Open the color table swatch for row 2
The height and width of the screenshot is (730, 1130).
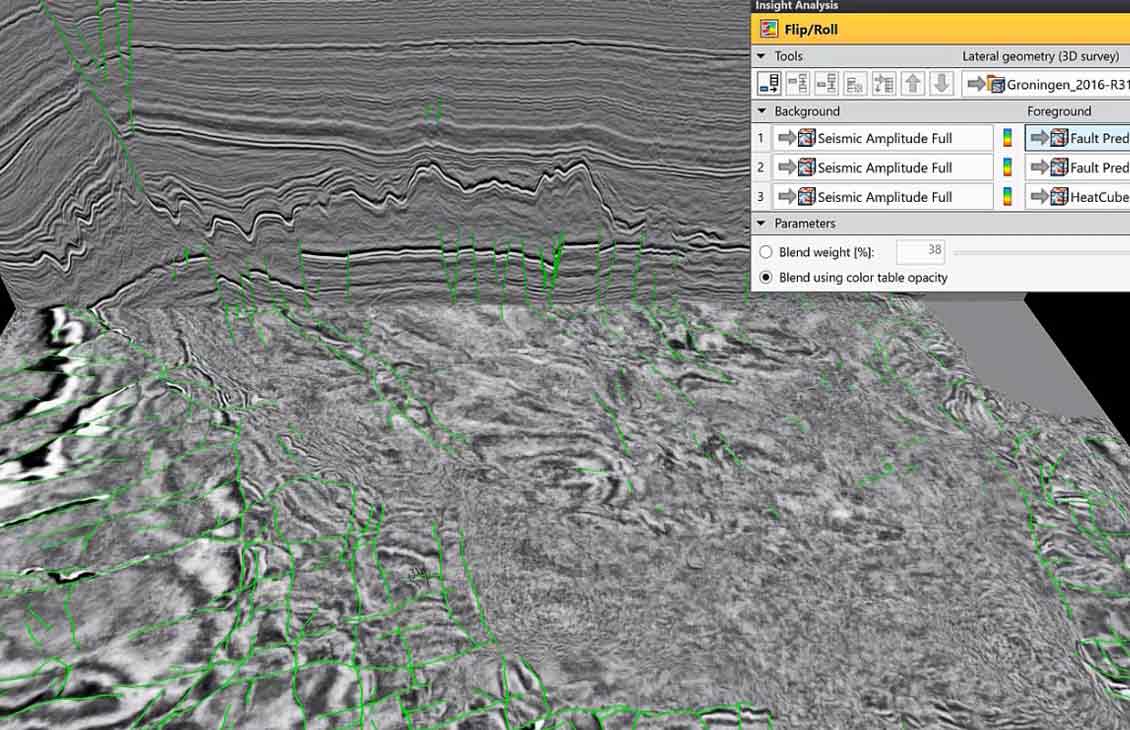point(1007,167)
